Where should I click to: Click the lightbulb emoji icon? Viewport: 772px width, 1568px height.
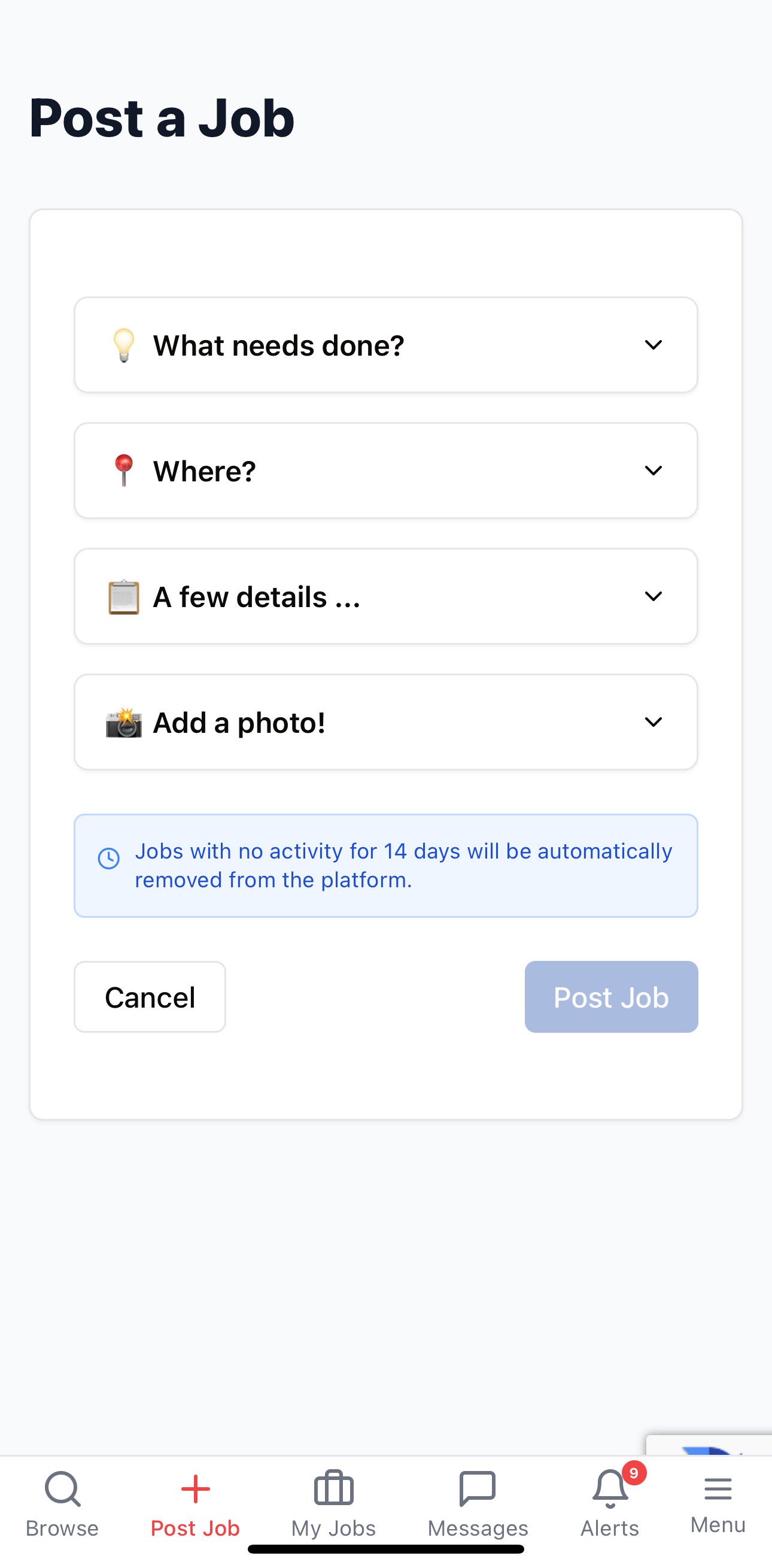point(123,345)
